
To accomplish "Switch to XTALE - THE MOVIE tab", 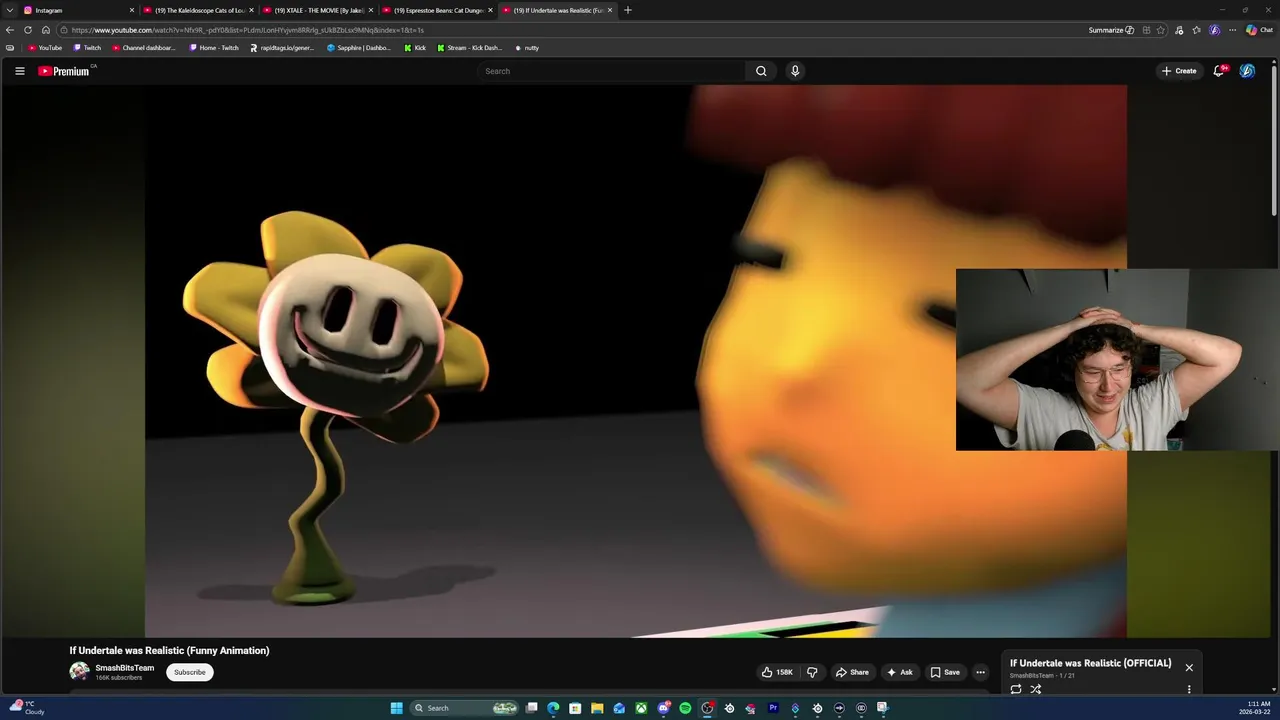I will click(318, 10).
